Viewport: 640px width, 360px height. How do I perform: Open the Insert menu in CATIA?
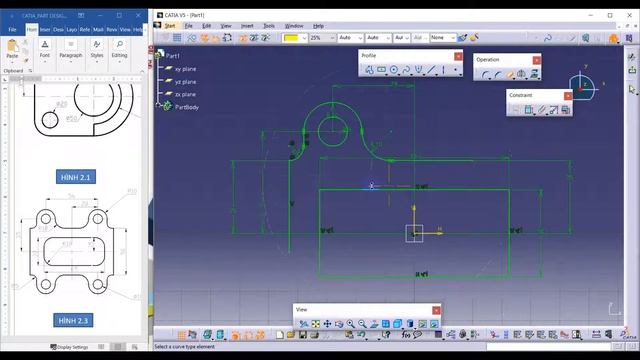pos(247,26)
